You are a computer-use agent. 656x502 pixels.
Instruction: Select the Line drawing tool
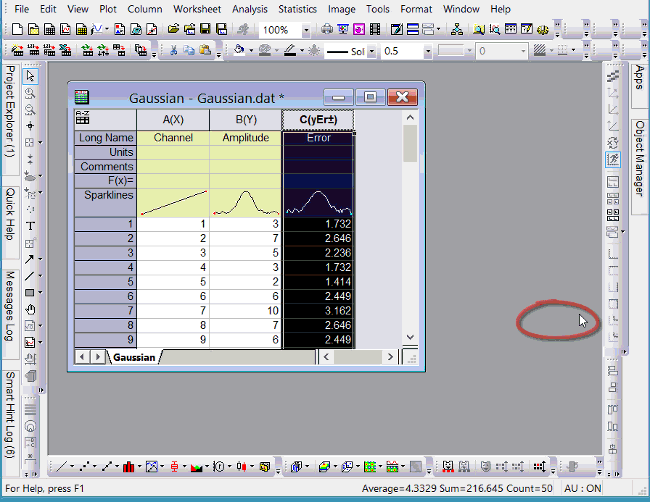29,276
